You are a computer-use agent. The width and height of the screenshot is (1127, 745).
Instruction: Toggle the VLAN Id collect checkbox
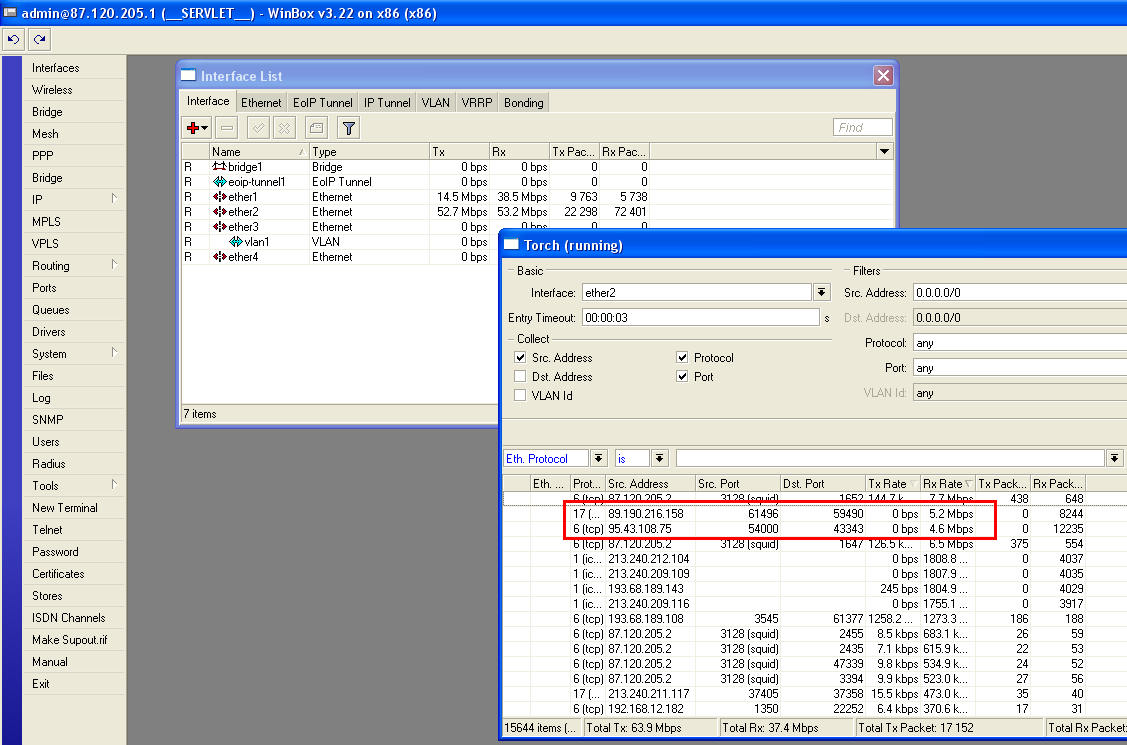pos(520,396)
